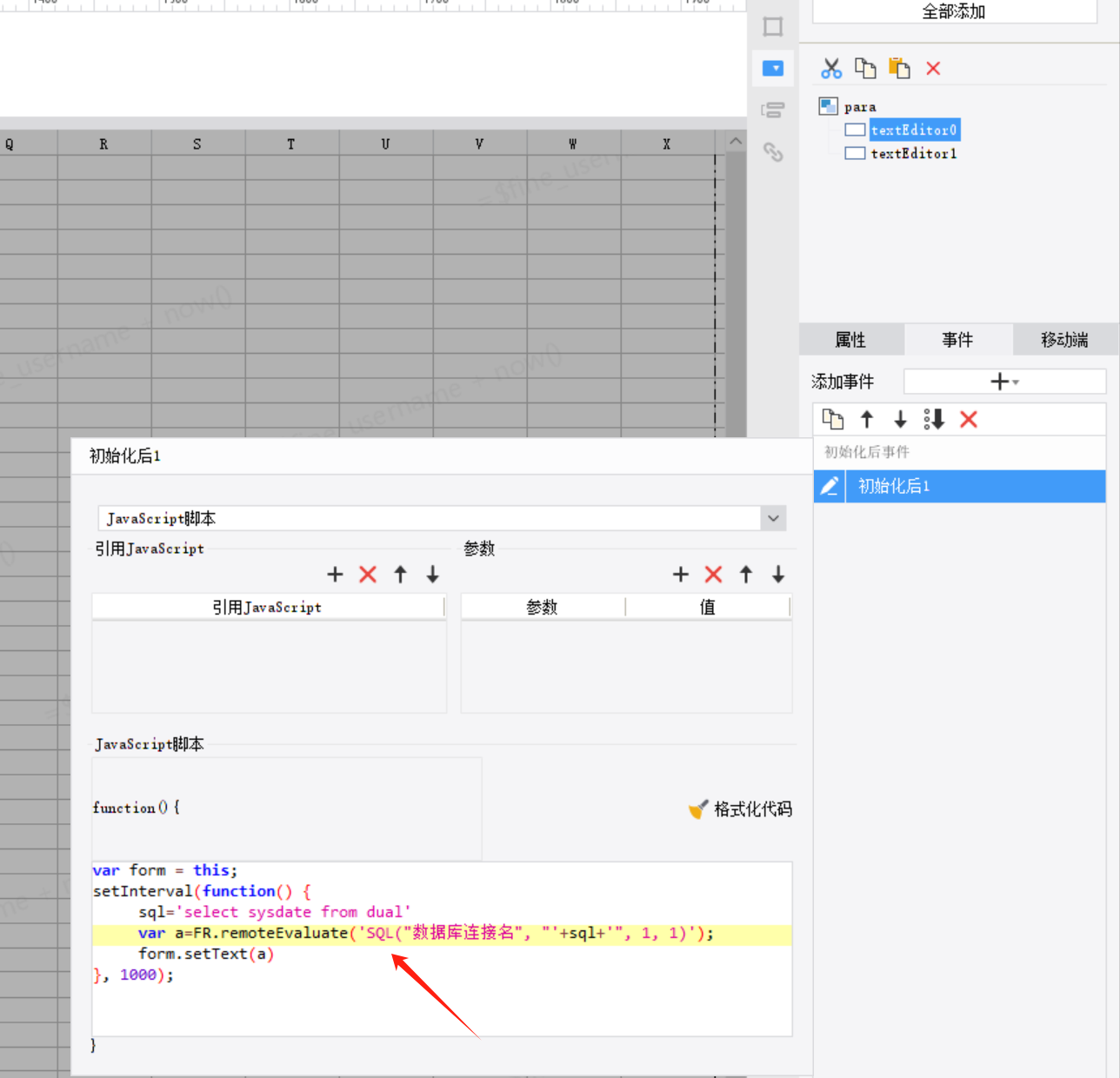Viewport: 1120px width, 1078px height.
Task: Click the copy icon in widget toolbar
Action: click(x=865, y=68)
